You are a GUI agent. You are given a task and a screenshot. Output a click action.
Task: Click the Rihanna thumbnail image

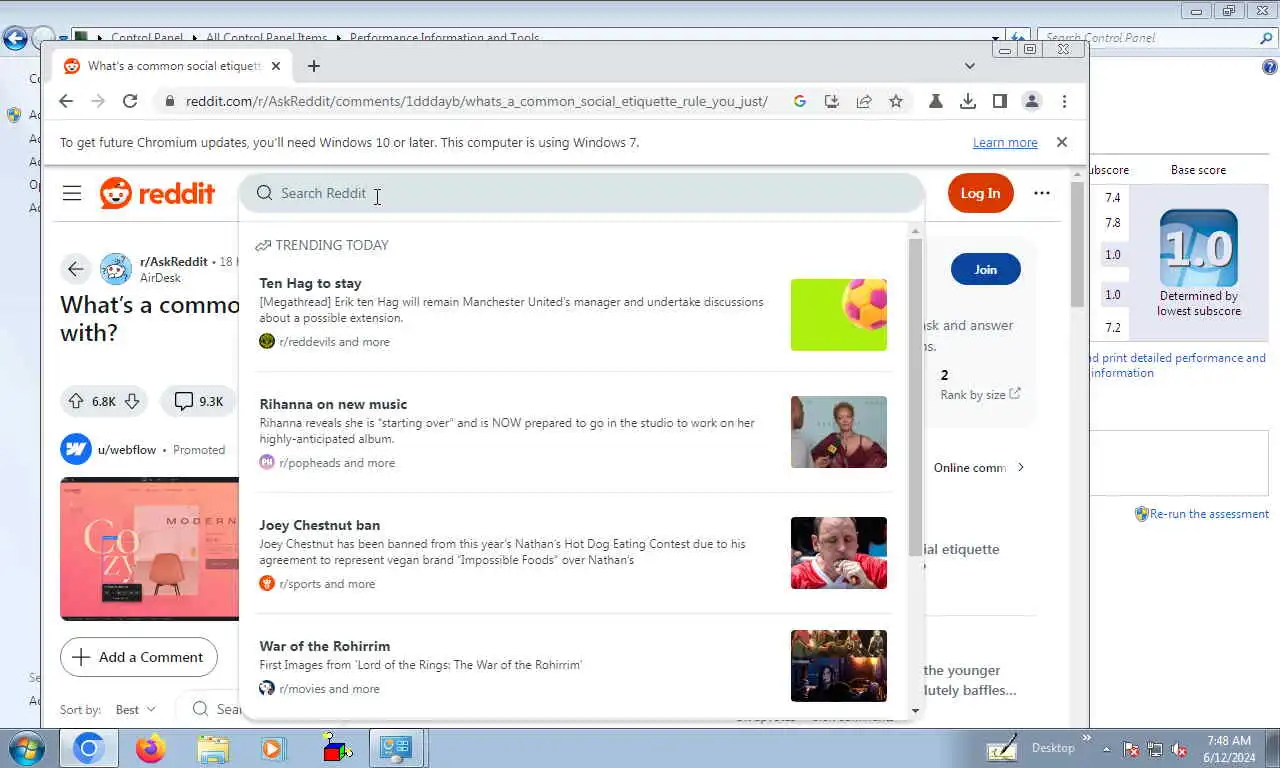tap(839, 432)
